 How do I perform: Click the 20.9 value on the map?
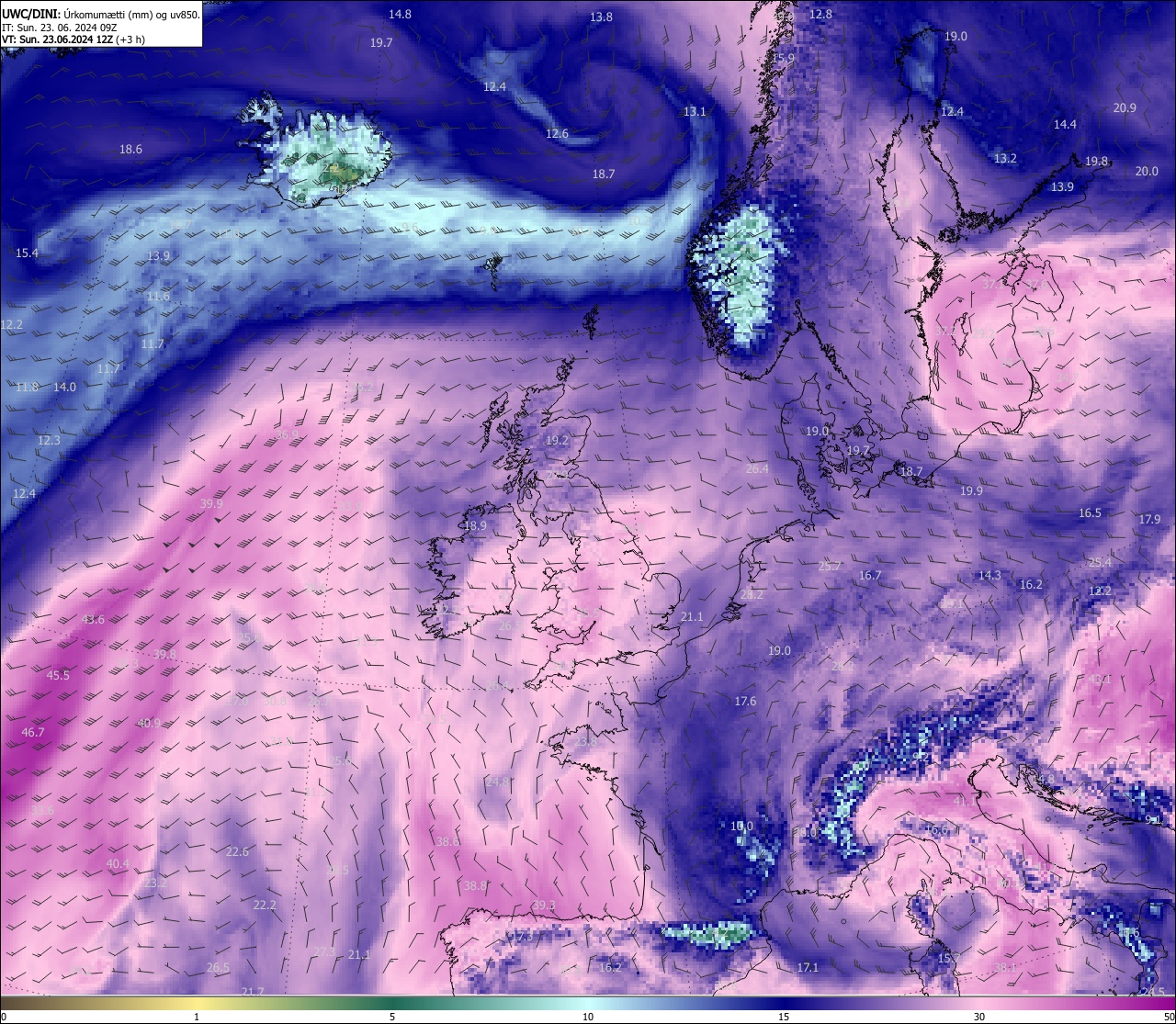(x=1125, y=107)
